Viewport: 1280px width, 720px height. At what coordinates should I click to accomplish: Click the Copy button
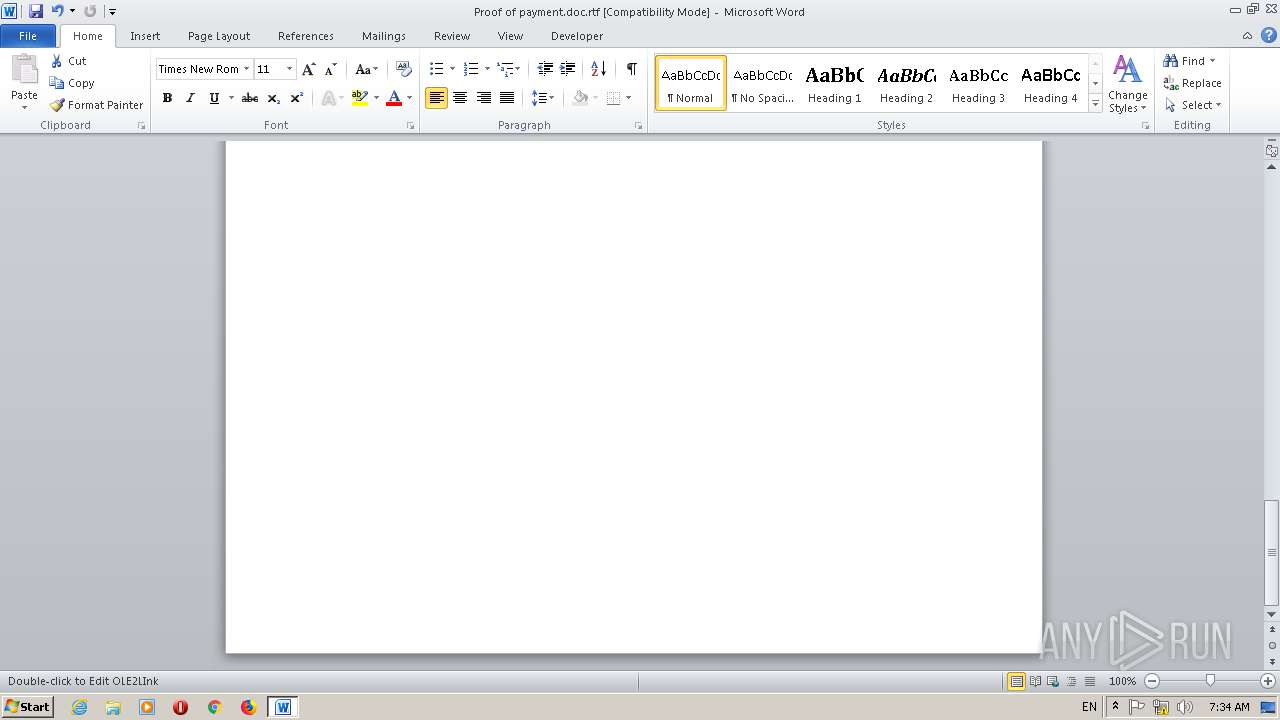point(72,83)
